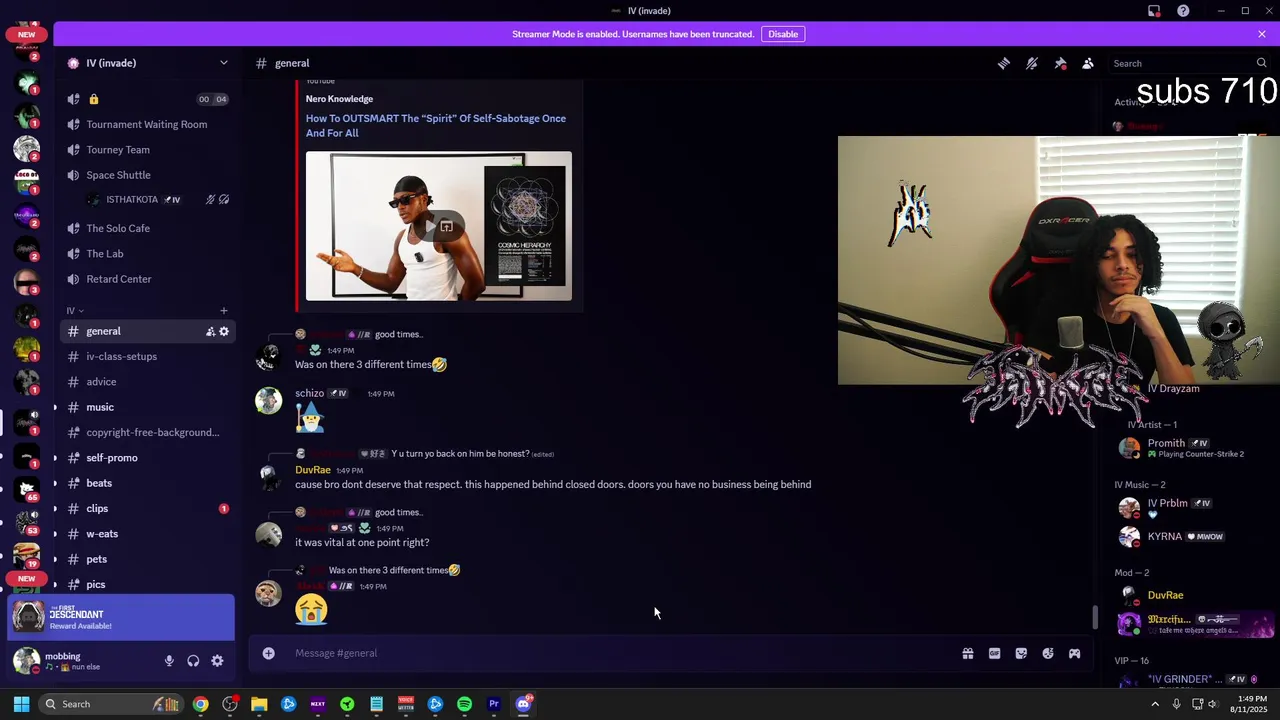Open the NEW server folder at top
1280x720 pixels.
click(x=27, y=34)
